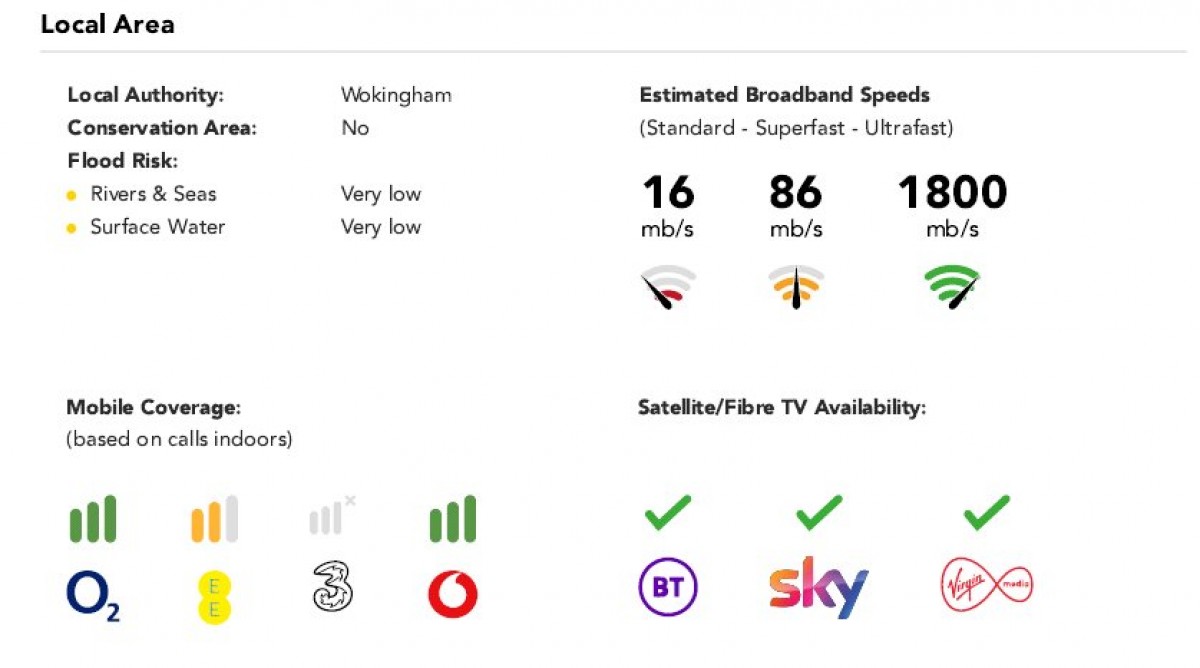The height and width of the screenshot is (668, 1200).
Task: Click the grey no-signal bars above Three
Action: tap(332, 514)
